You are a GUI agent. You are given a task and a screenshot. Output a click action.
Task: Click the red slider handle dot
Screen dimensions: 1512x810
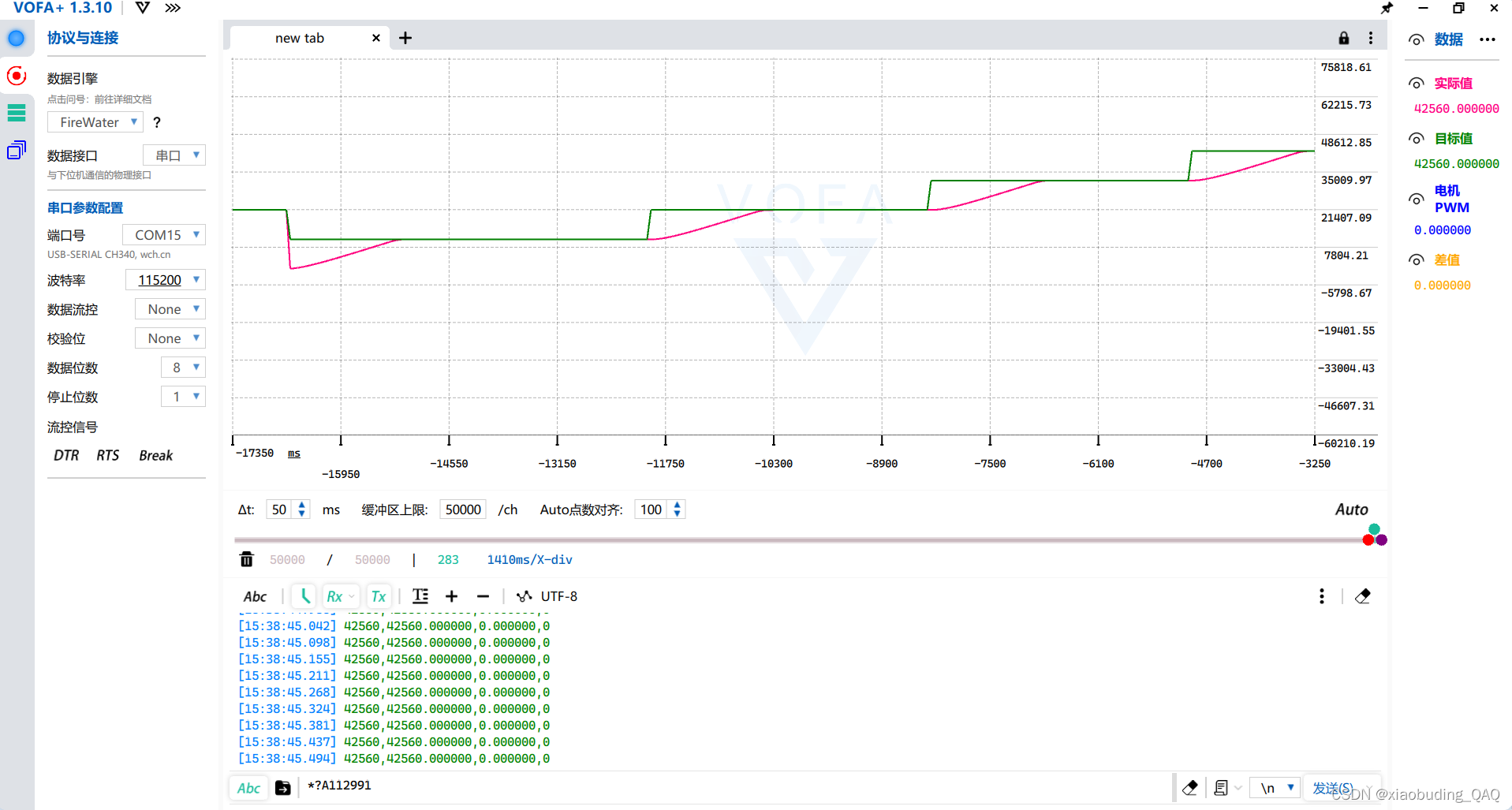[1368, 540]
